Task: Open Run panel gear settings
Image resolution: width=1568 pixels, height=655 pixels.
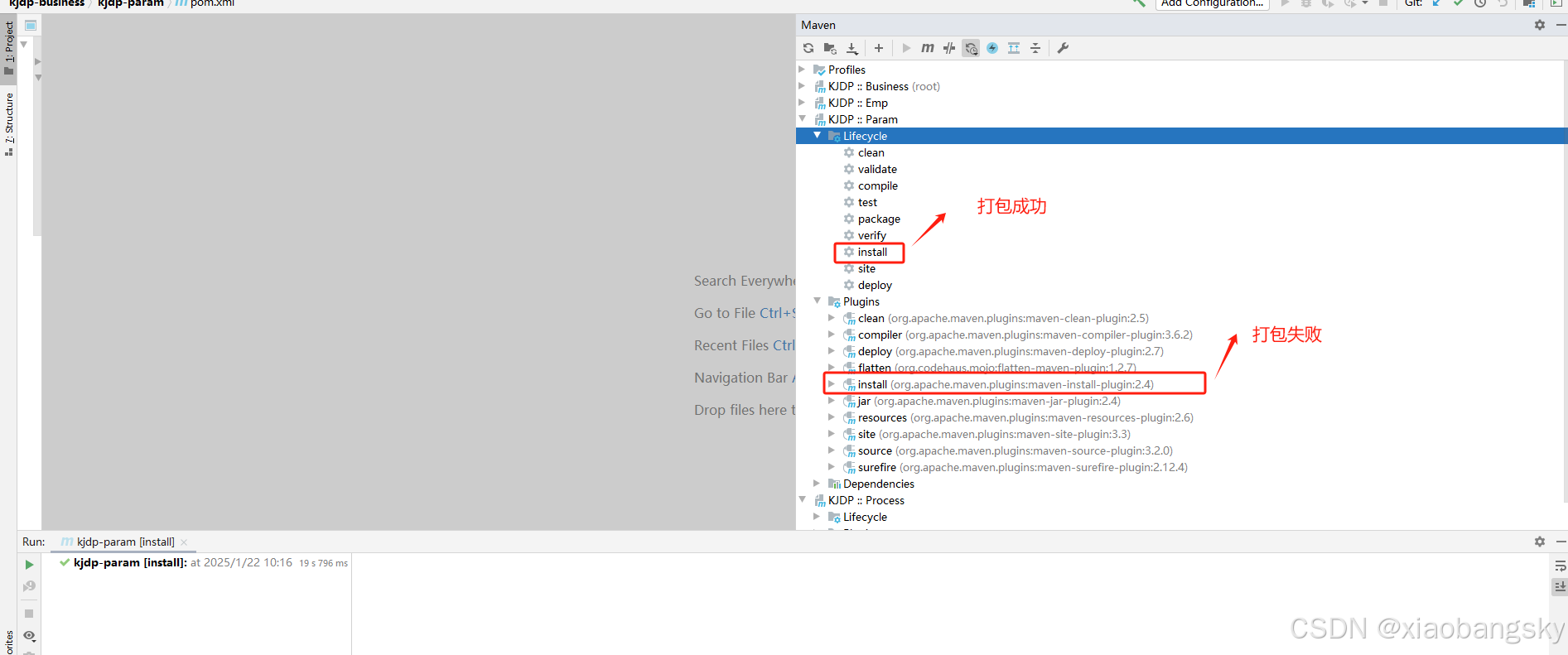Action: click(1540, 542)
